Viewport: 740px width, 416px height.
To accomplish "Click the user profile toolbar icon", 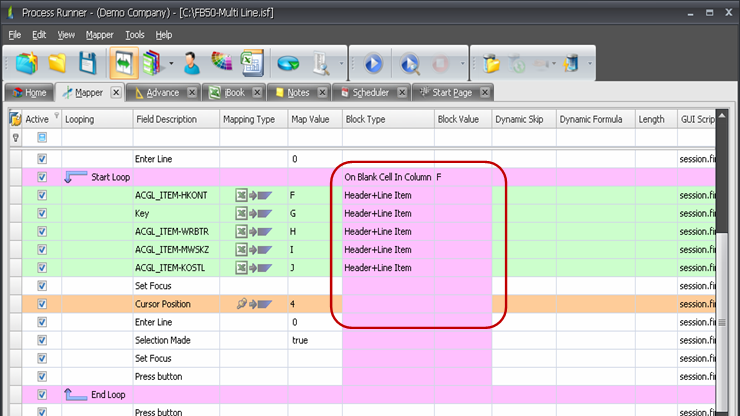I will coord(192,63).
